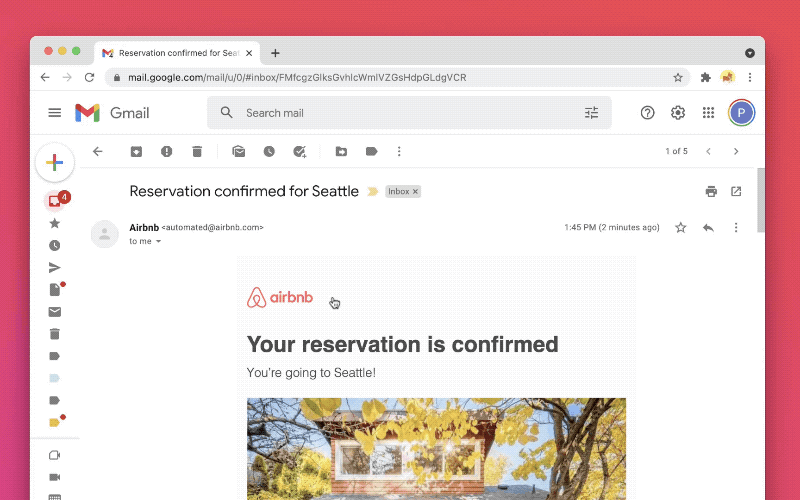Screen dimensions: 800x500
Task: Bookmark this page with the star
Action: click(678, 77)
